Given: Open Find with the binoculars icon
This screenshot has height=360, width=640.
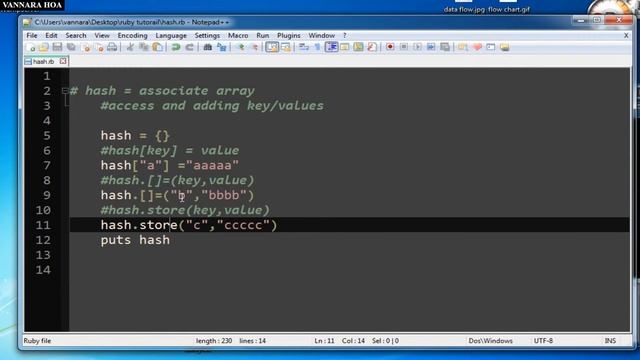Looking at the screenshot, I should tap(208, 47).
